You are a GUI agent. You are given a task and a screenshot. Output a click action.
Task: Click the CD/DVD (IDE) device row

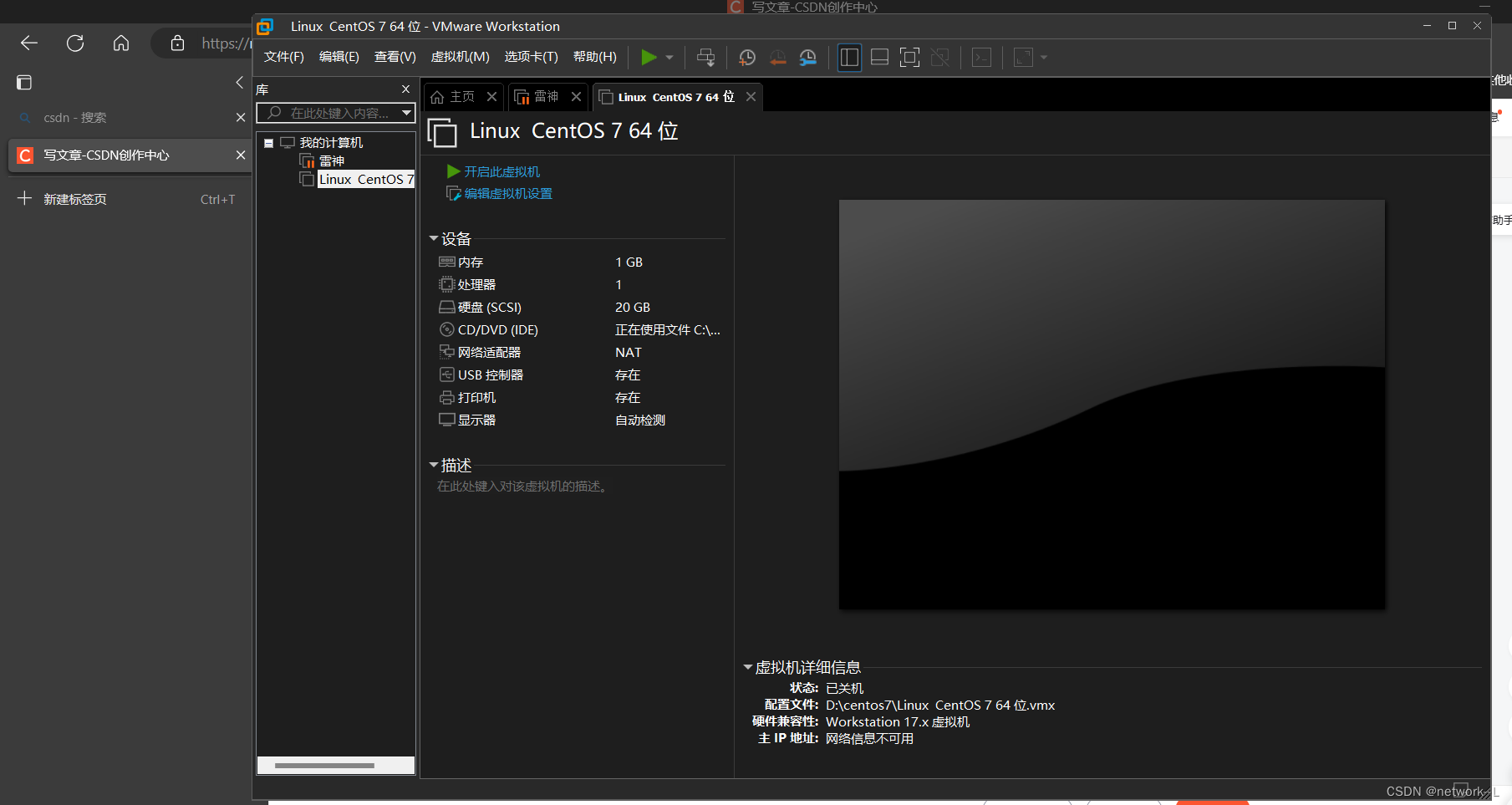580,330
